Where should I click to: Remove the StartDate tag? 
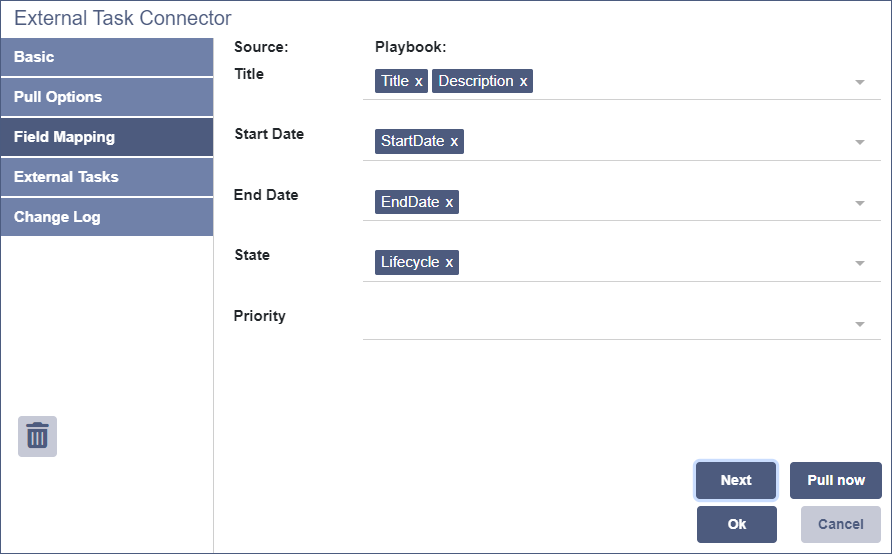(454, 142)
